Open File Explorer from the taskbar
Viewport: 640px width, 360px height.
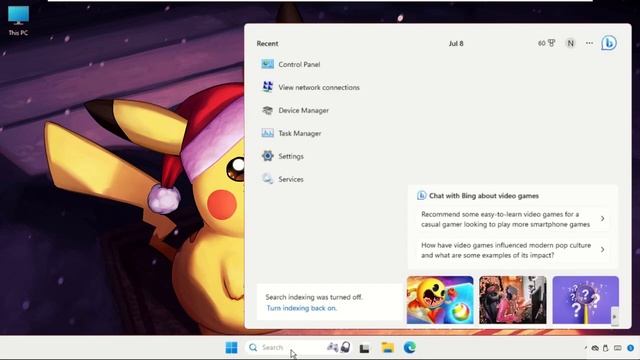tap(387, 347)
